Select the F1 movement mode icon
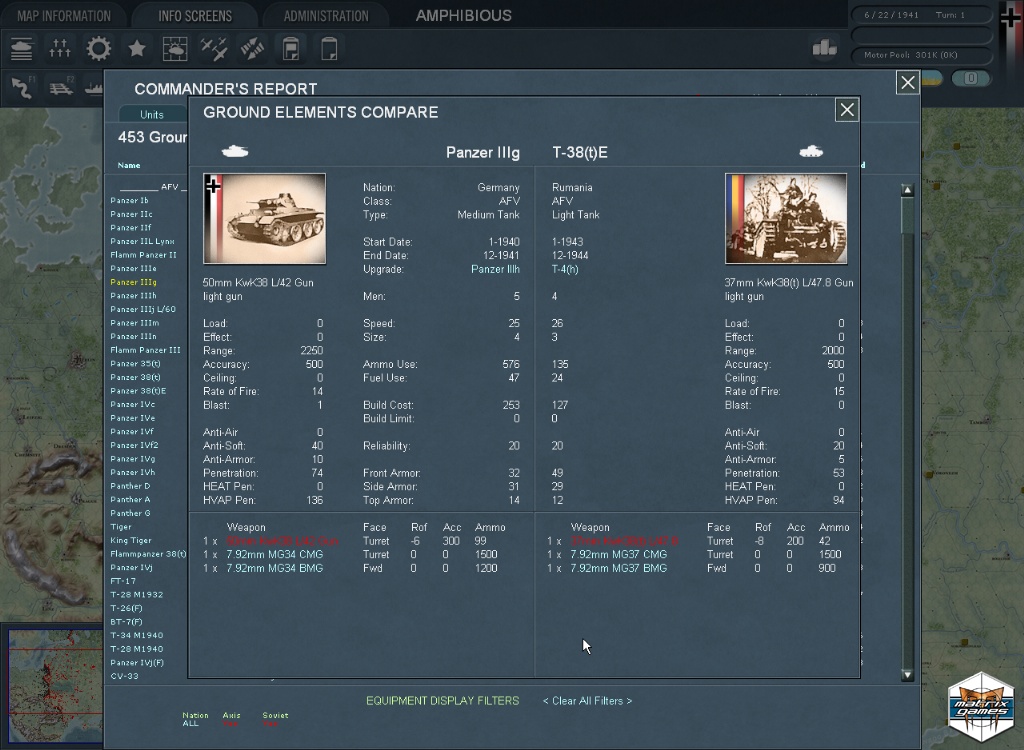1024x750 pixels. coord(22,87)
